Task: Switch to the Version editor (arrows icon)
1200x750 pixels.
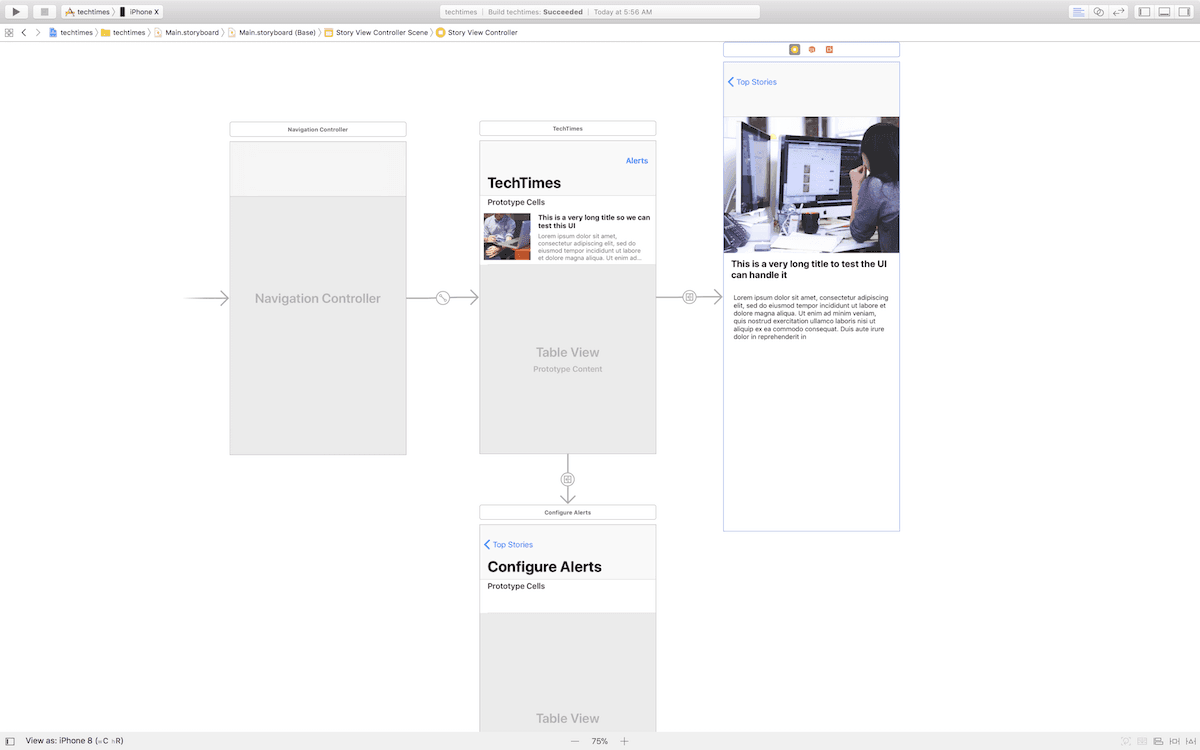Action: point(1120,11)
